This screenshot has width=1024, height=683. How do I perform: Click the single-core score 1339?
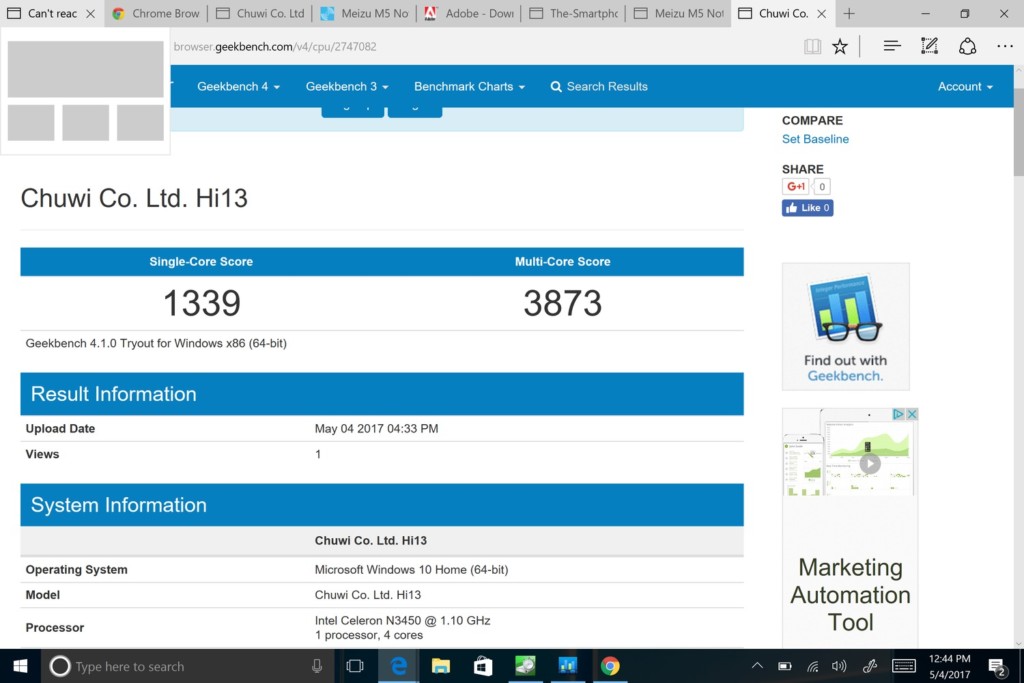point(202,303)
